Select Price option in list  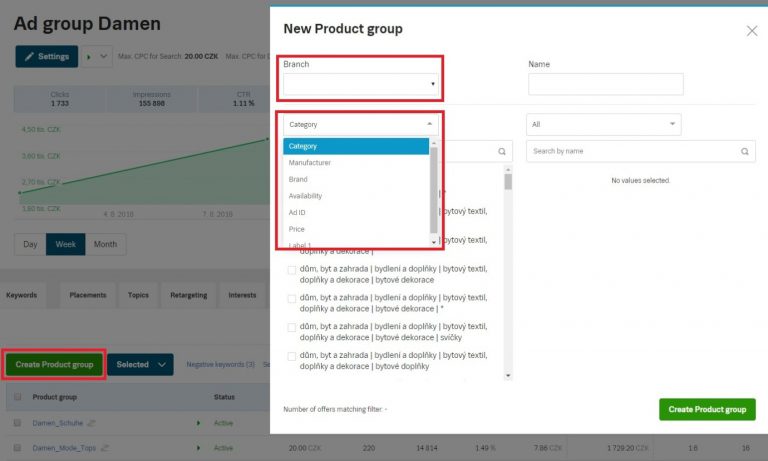point(356,229)
